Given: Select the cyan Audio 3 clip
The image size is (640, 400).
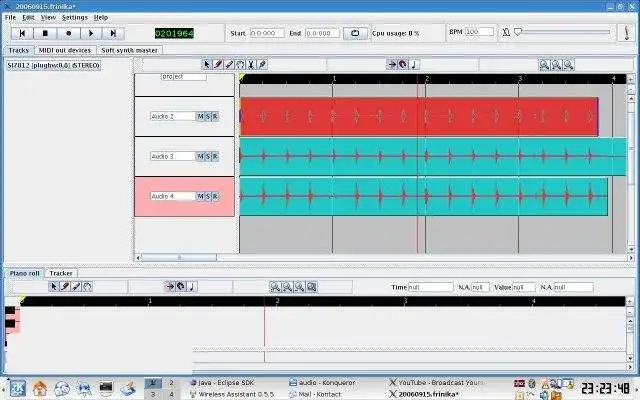Looking at the screenshot, I should (433, 157).
